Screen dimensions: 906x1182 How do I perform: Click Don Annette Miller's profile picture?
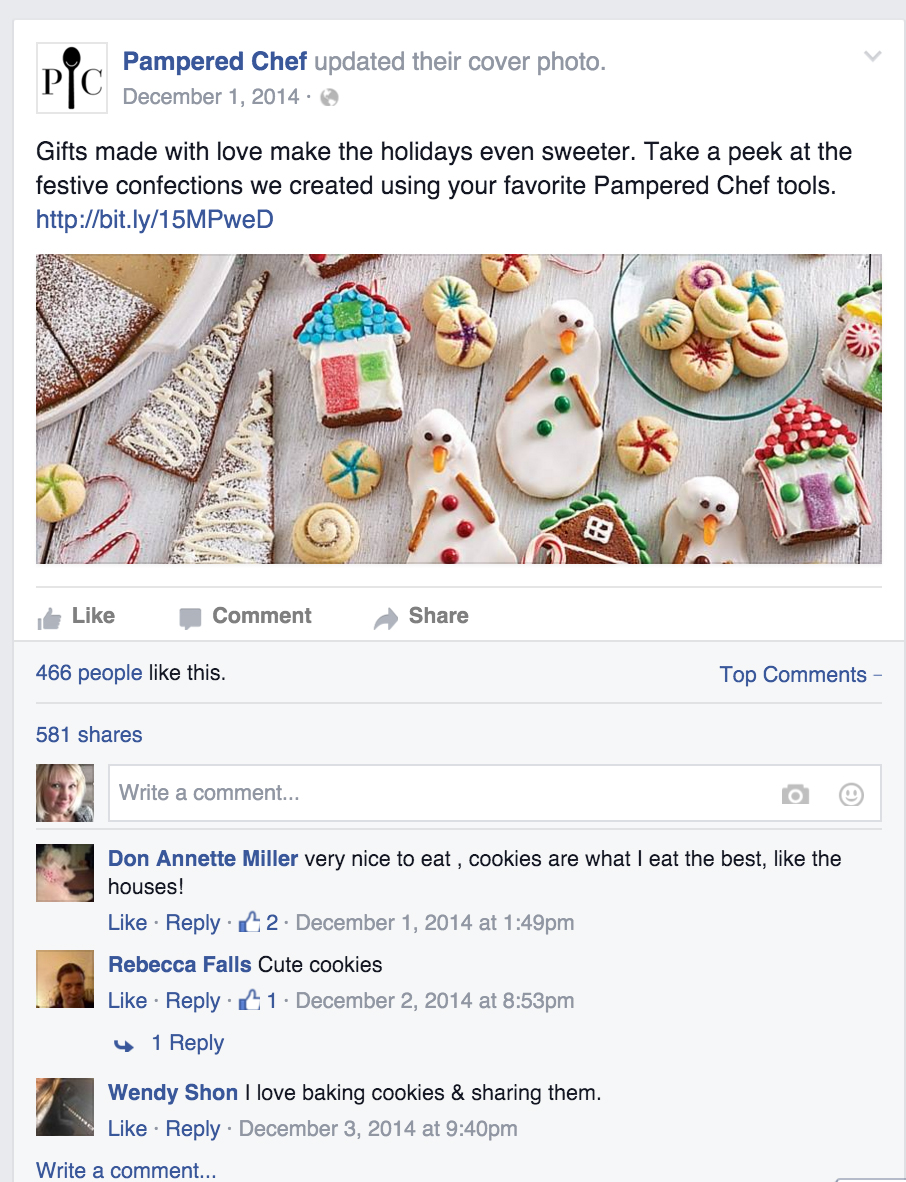[65, 873]
